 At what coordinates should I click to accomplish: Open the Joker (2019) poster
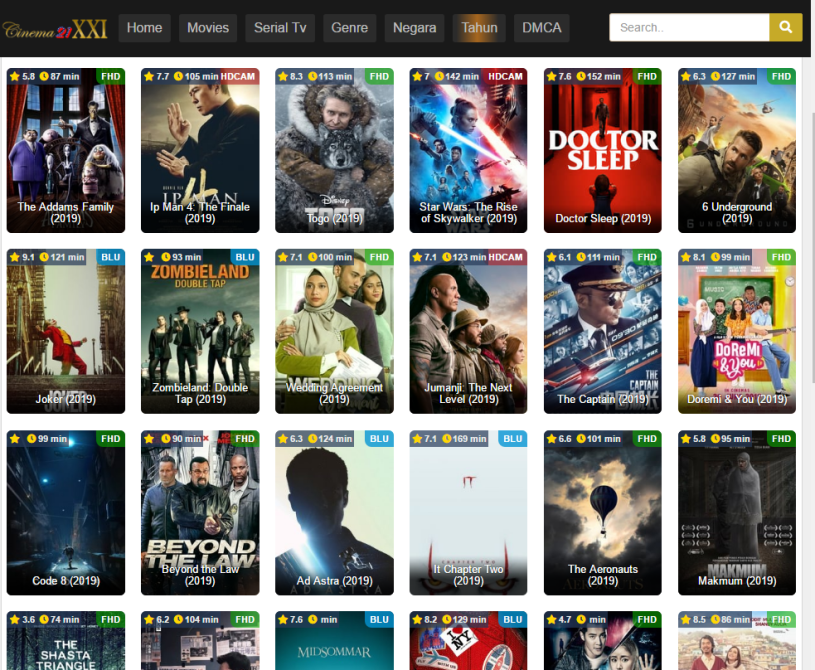[x=66, y=331]
